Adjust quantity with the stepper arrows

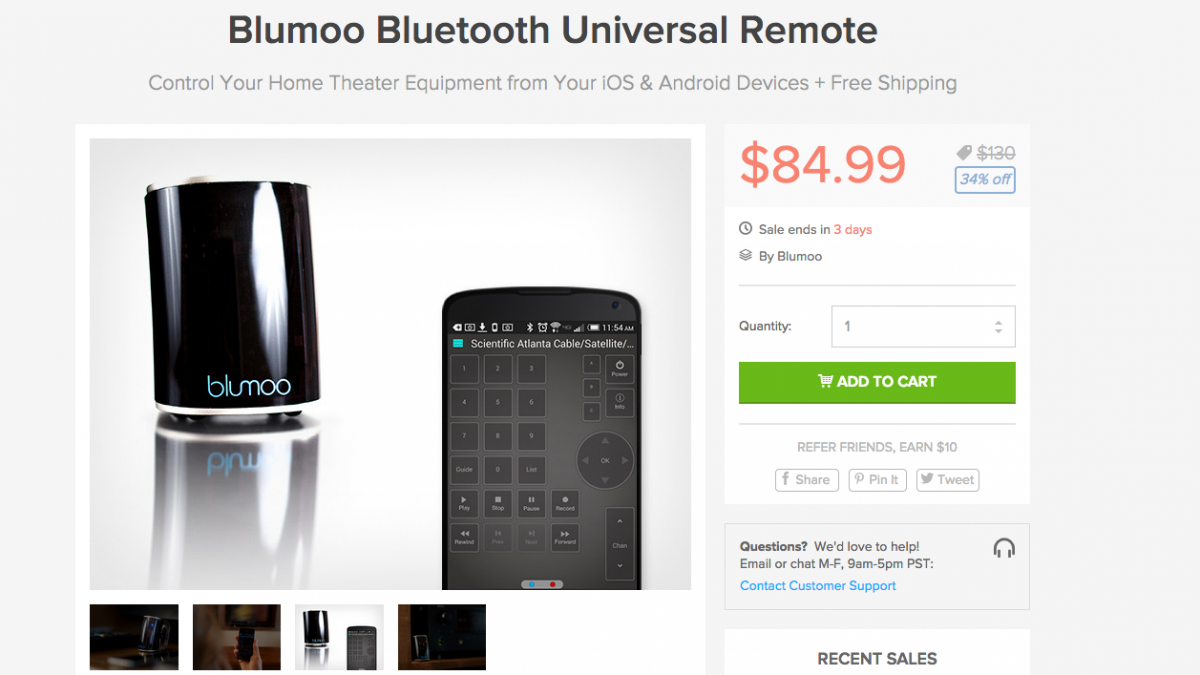pos(998,327)
